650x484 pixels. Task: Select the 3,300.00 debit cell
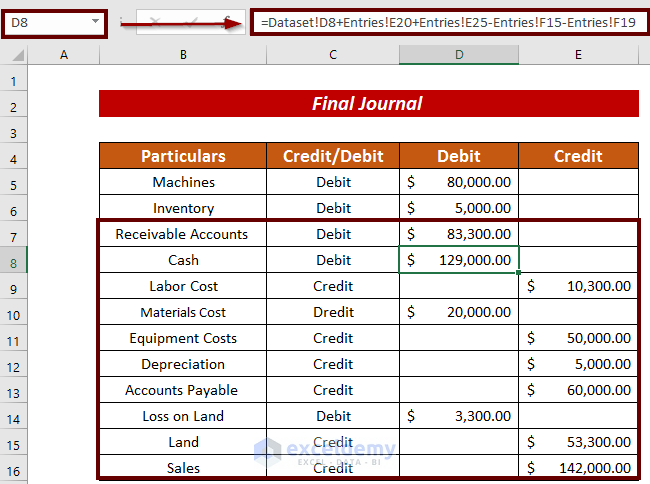(459, 416)
